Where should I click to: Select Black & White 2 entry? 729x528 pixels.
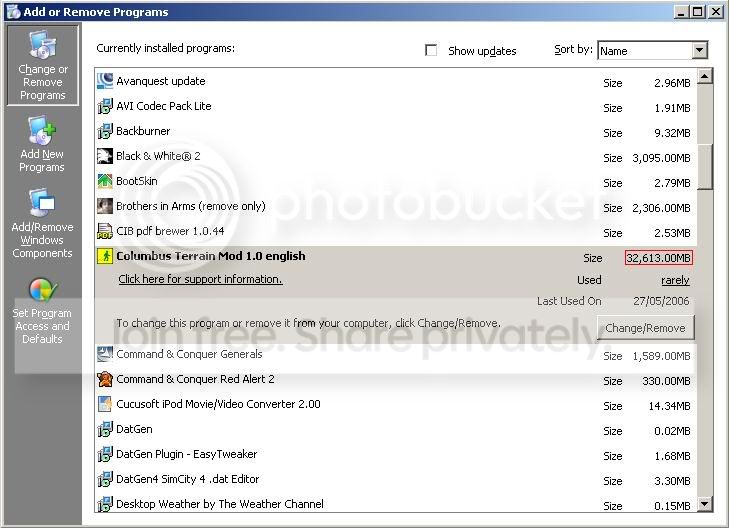click(x=396, y=156)
